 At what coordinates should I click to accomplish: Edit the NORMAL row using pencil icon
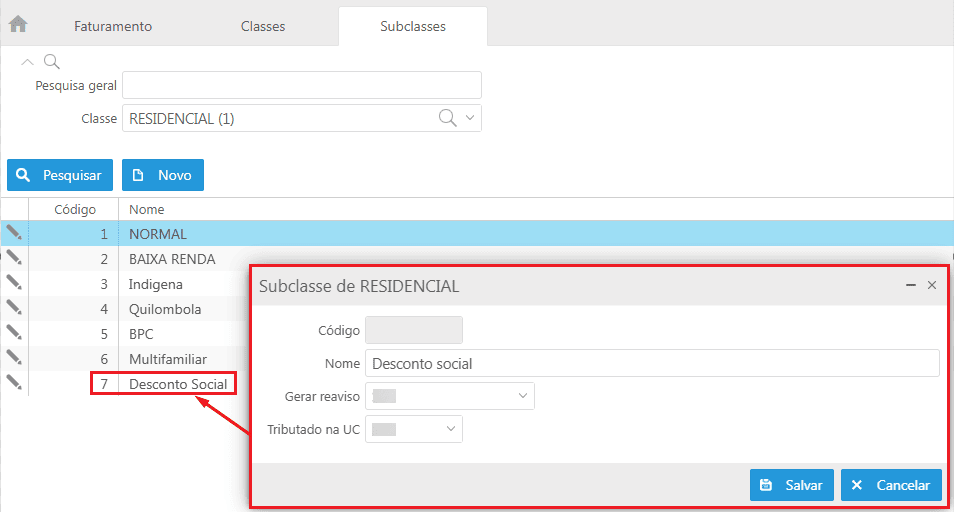(14, 232)
